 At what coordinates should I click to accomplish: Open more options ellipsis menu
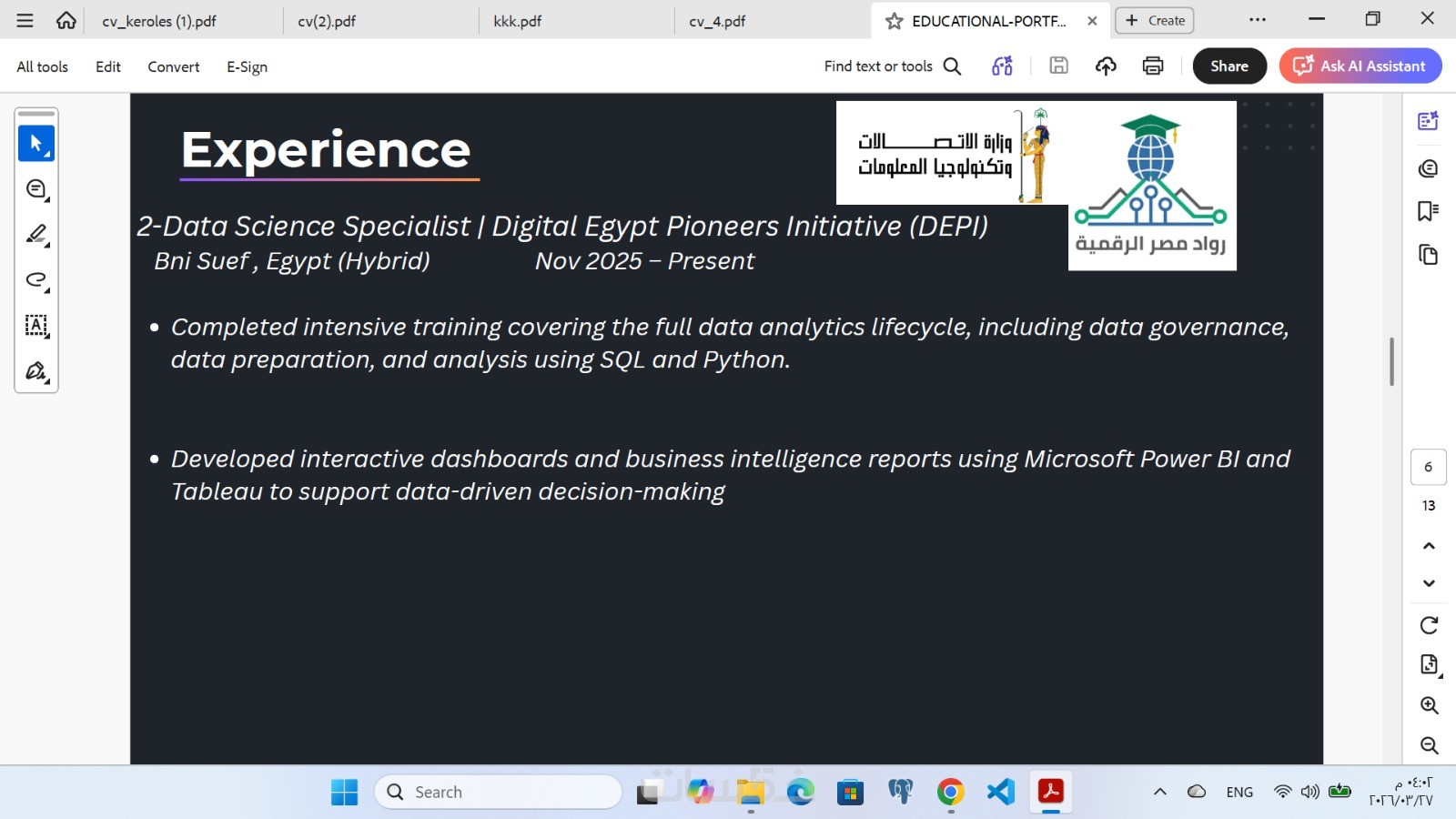1258,20
